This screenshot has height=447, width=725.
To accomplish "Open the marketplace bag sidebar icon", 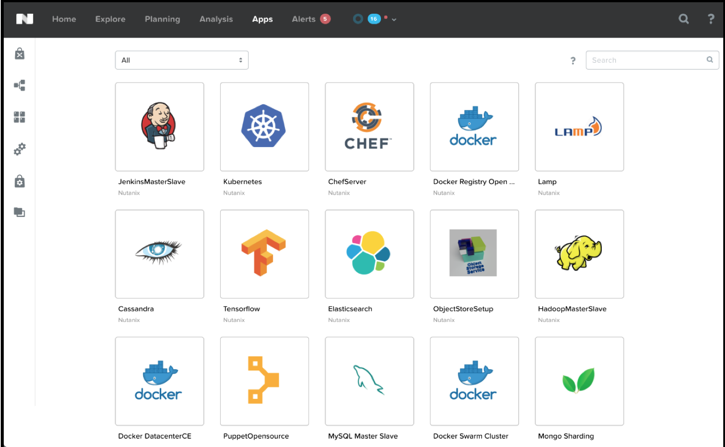I will pos(19,54).
